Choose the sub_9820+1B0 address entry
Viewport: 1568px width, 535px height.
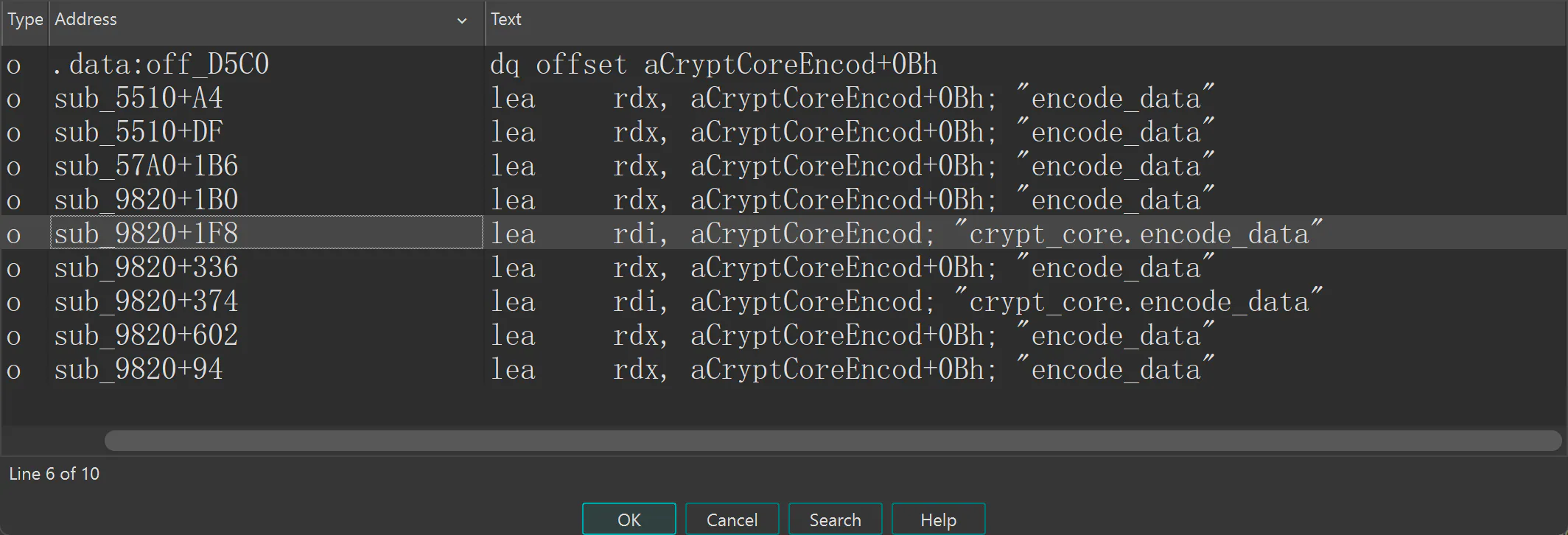tap(146, 200)
